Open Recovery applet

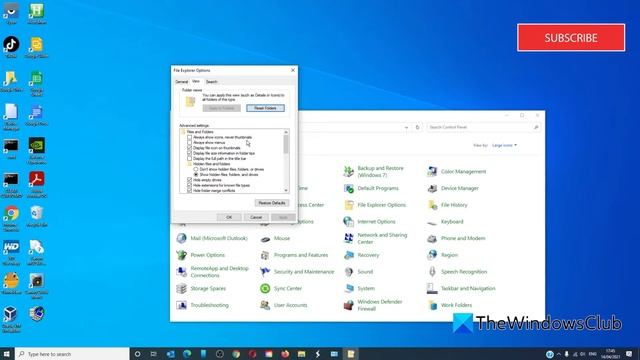click(362, 255)
